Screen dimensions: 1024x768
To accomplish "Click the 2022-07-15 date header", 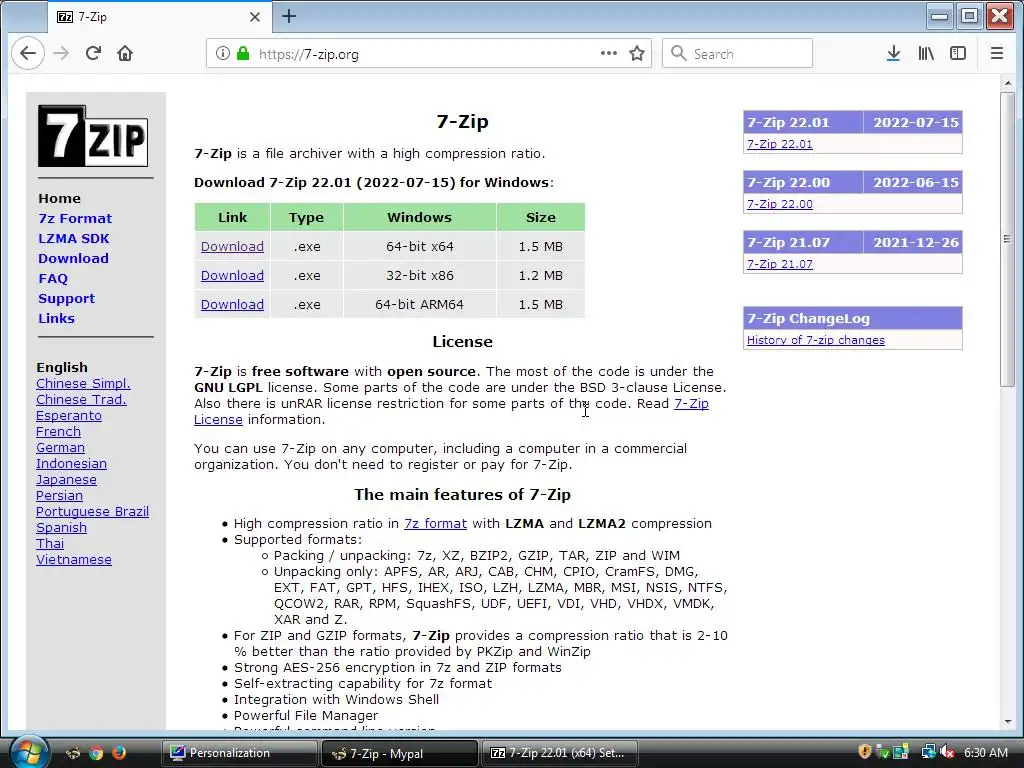I will click(x=916, y=122).
